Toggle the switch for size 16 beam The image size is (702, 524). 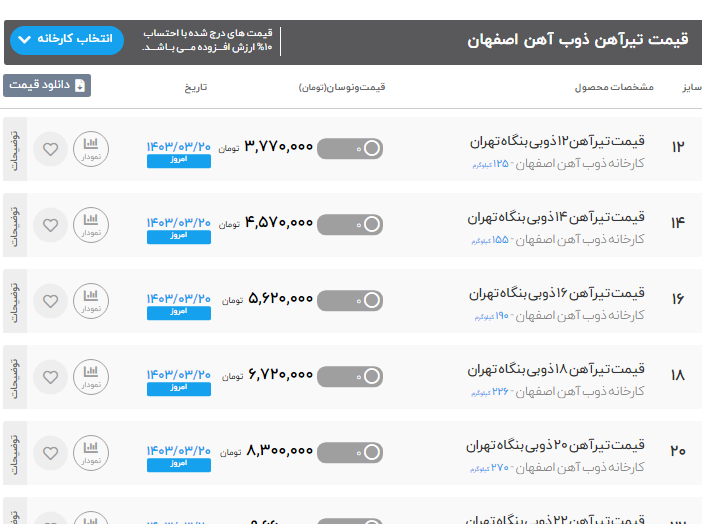click(x=350, y=300)
